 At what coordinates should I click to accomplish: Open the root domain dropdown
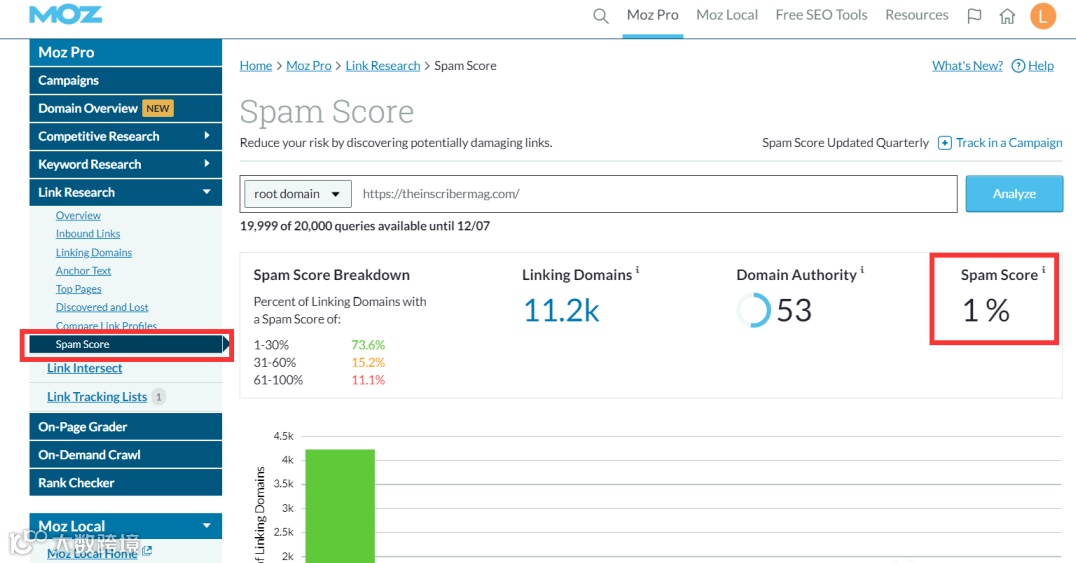[x=298, y=194]
